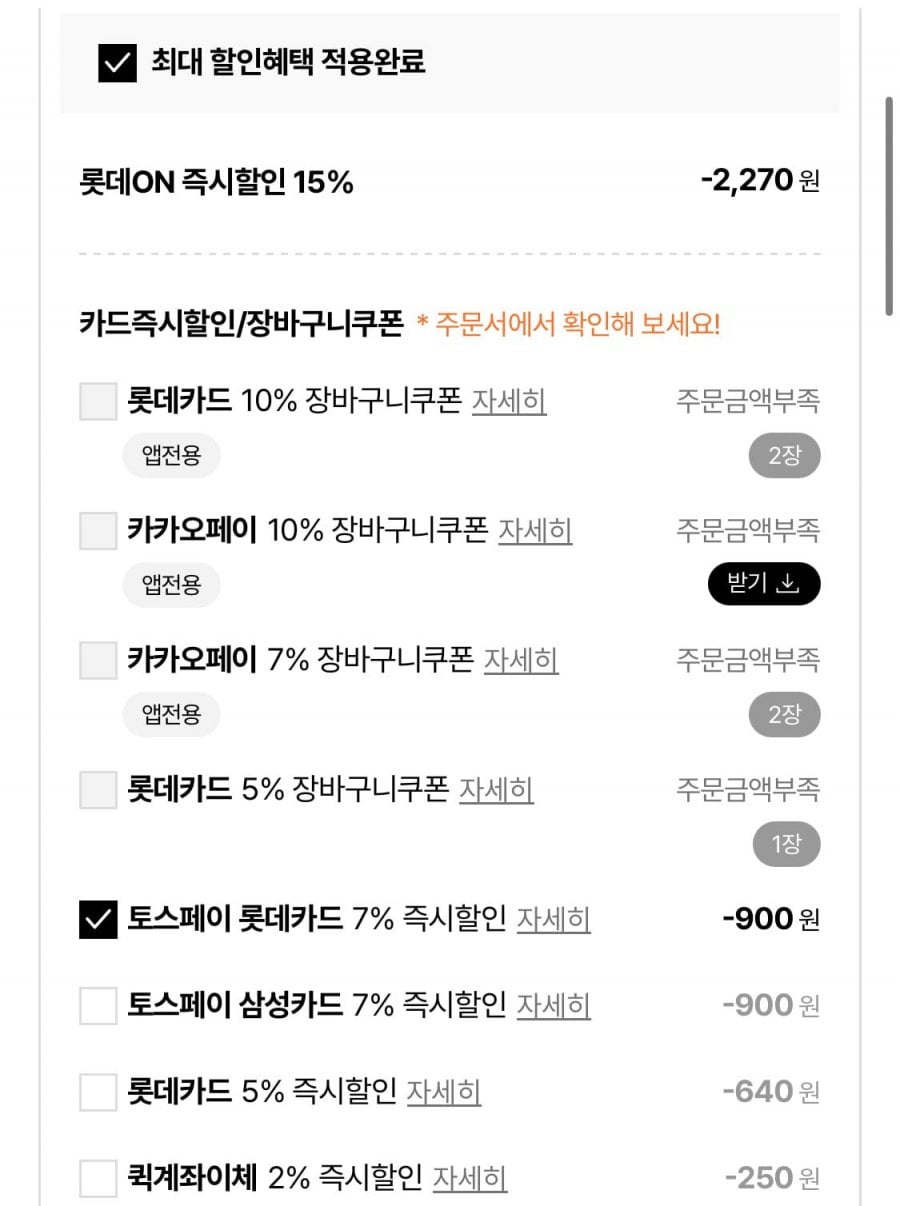Check 카카오페이 10% 장바구니쿠폰 checkbox
The width and height of the screenshot is (900, 1206).
(x=98, y=530)
